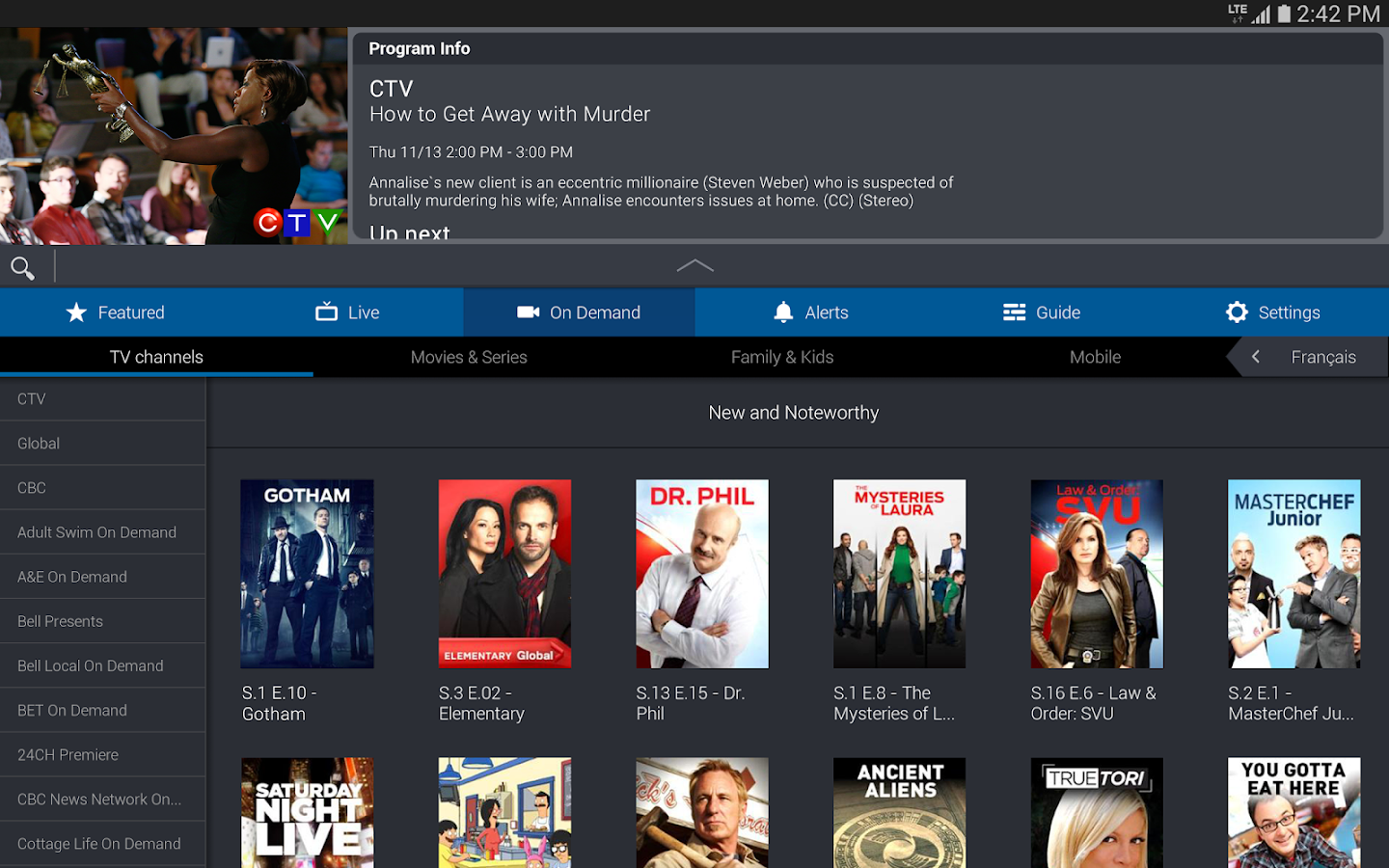
Task: Open the Guide listings icon
Action: [x=1013, y=312]
